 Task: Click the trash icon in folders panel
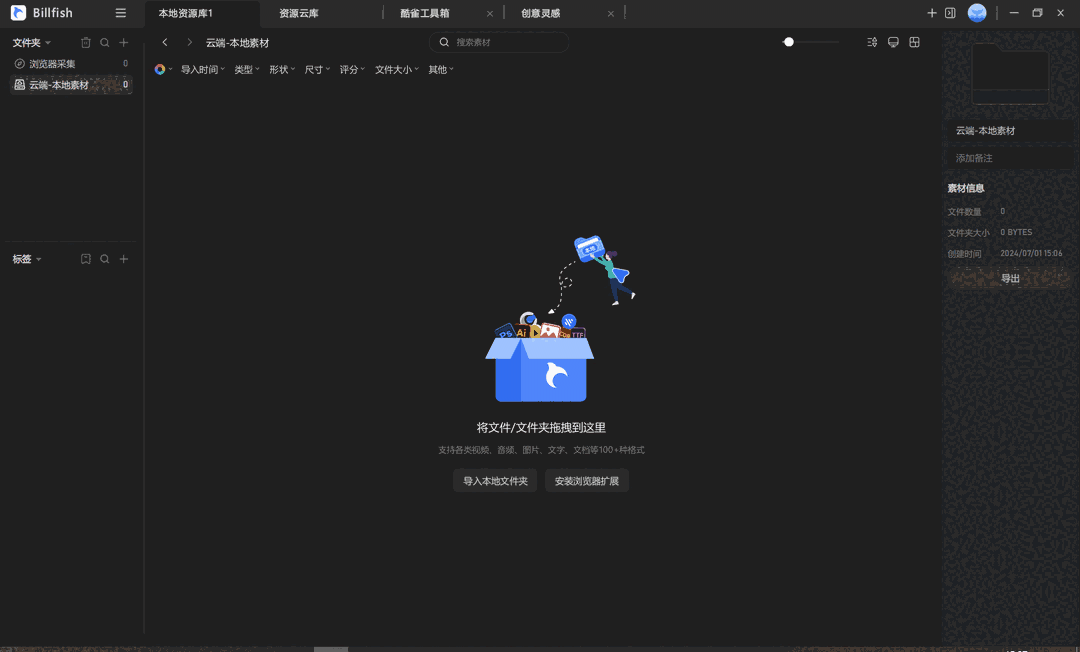tap(85, 42)
